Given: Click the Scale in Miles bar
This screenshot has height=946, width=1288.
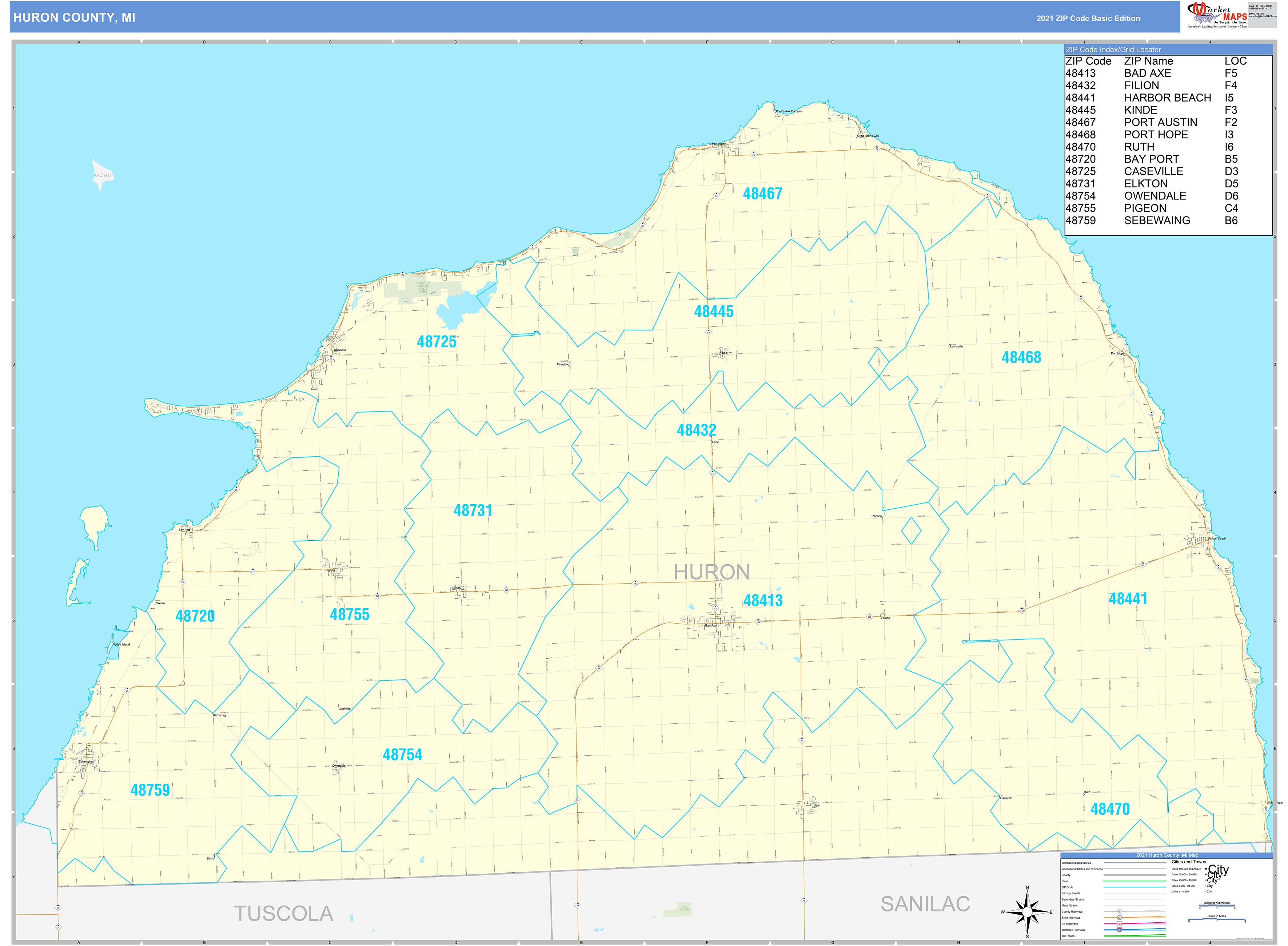Looking at the screenshot, I should (1217, 918).
